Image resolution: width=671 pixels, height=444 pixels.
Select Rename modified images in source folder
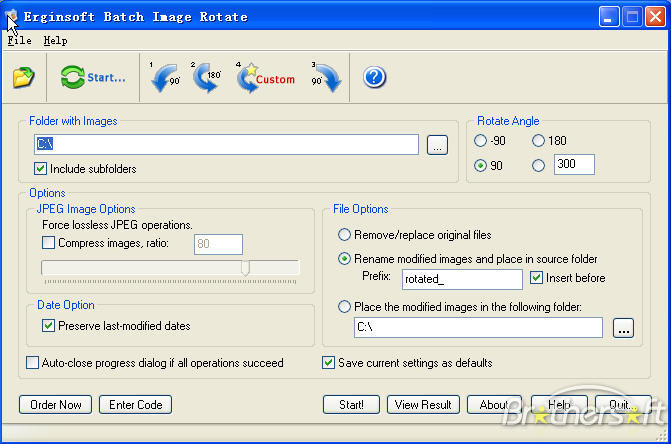tap(467, 259)
